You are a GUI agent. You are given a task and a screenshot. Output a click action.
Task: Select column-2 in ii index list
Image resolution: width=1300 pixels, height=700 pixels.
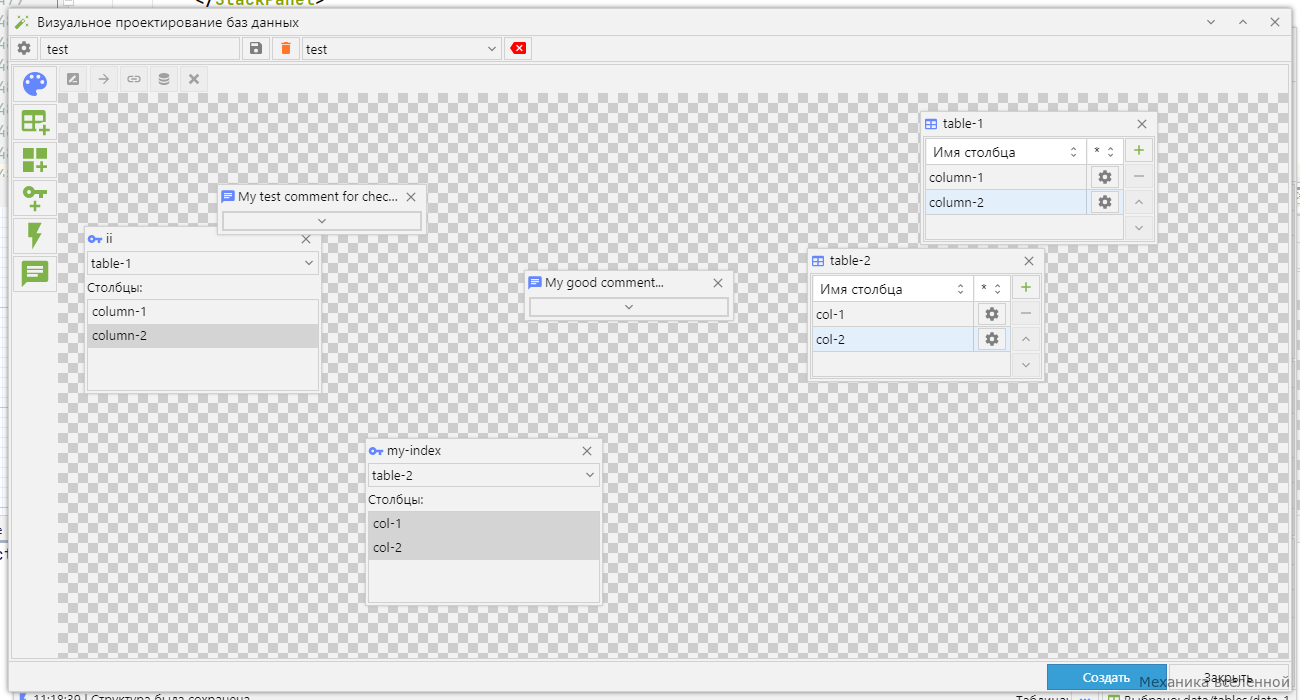203,336
